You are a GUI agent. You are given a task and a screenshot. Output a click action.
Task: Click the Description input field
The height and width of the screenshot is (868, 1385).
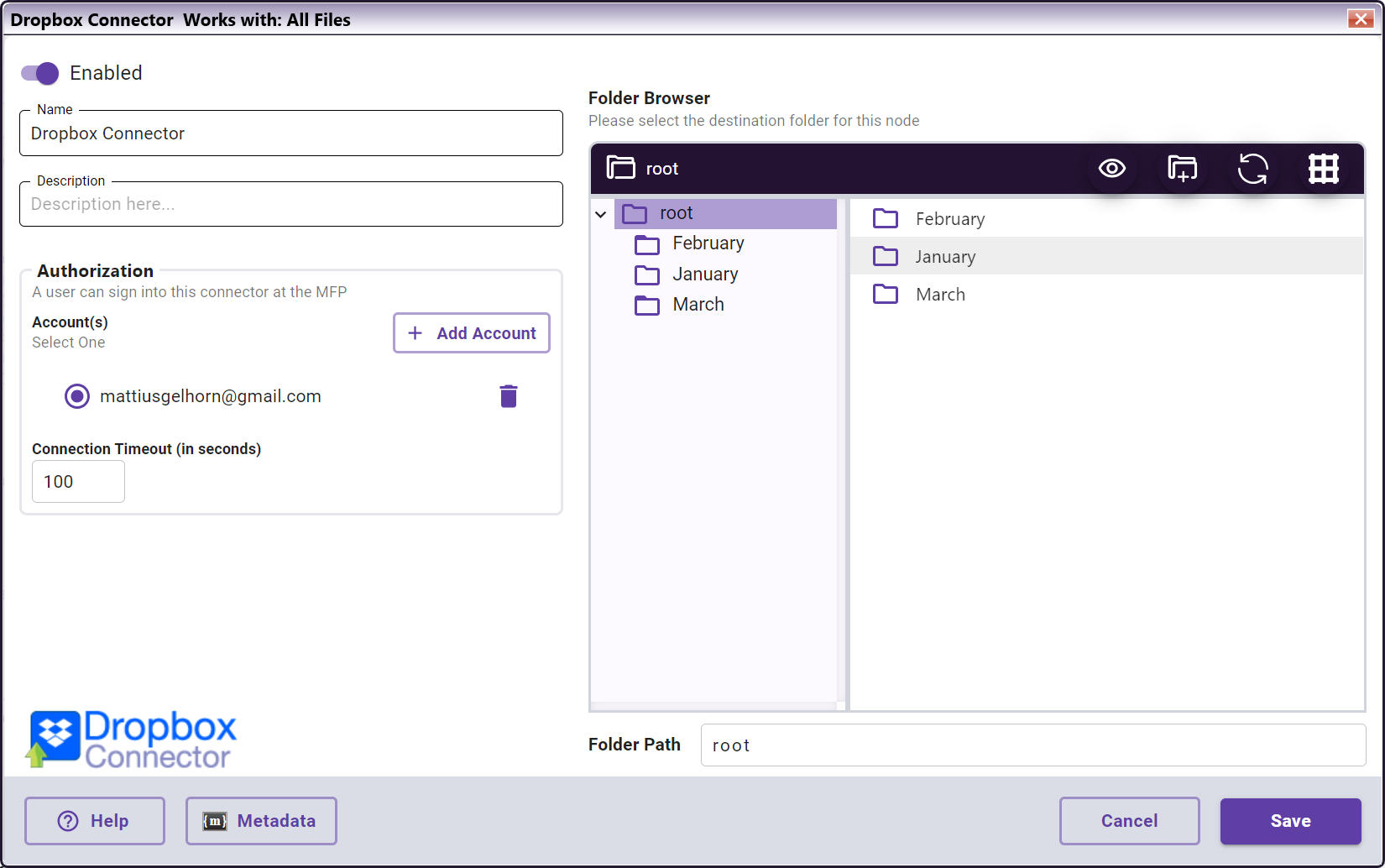(290, 204)
